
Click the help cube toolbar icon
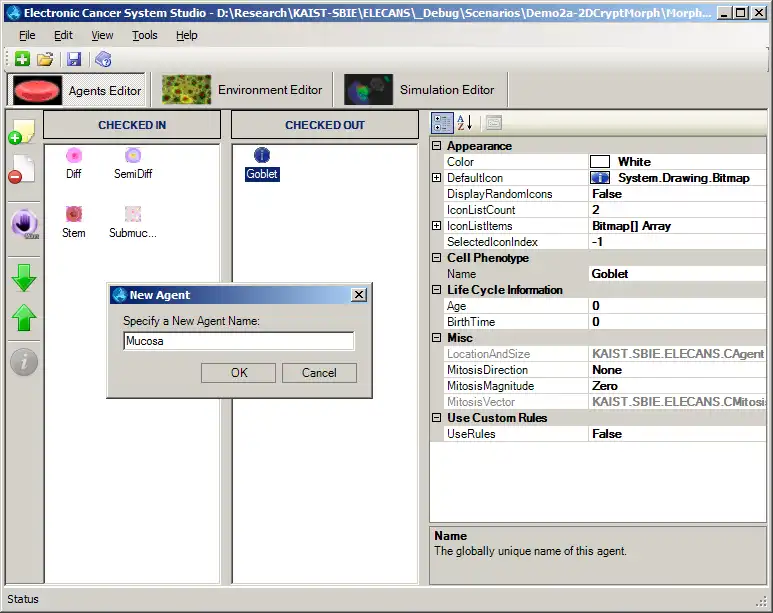tap(103, 59)
